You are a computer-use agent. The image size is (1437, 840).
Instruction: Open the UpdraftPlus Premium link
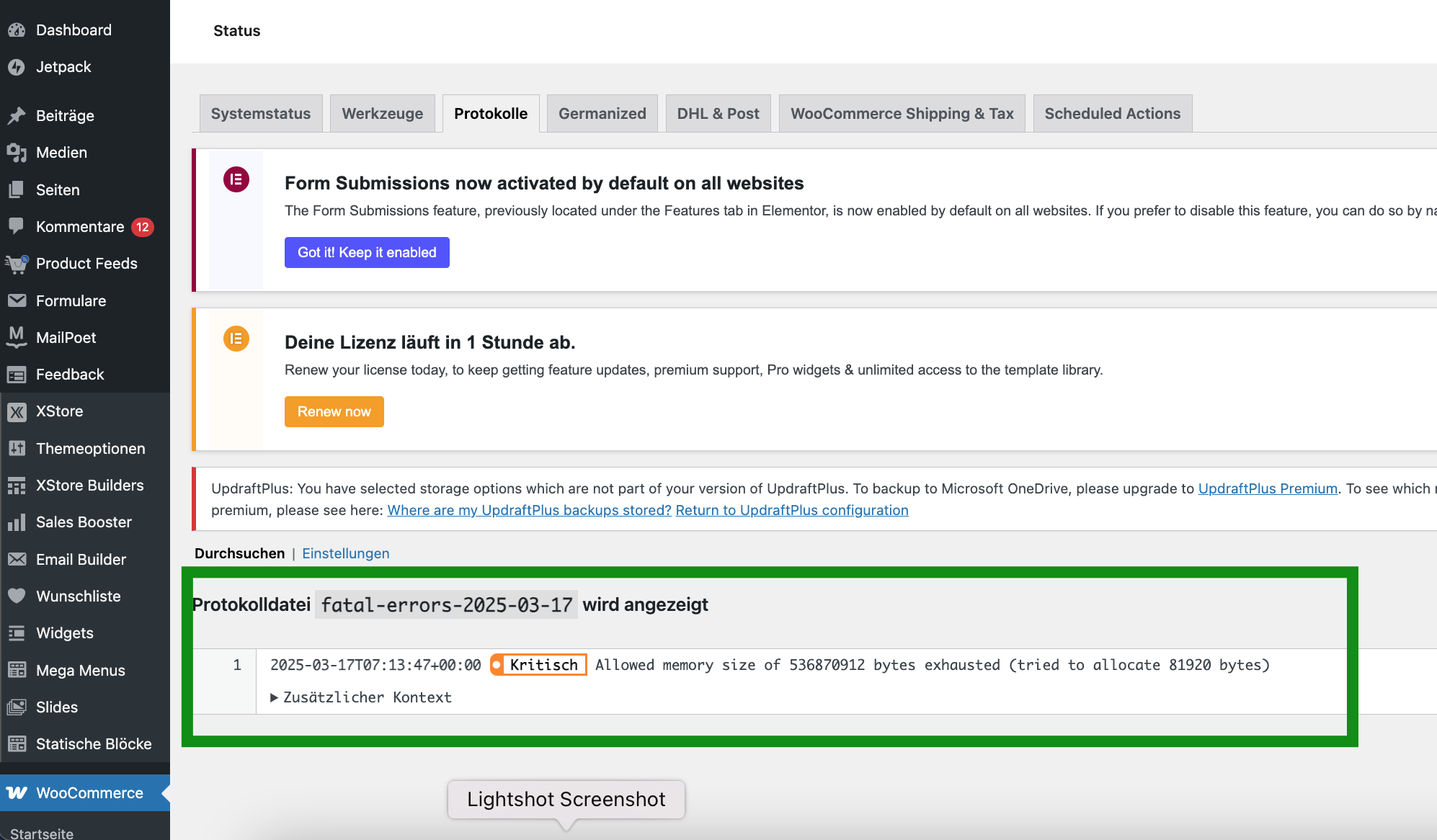(1268, 488)
